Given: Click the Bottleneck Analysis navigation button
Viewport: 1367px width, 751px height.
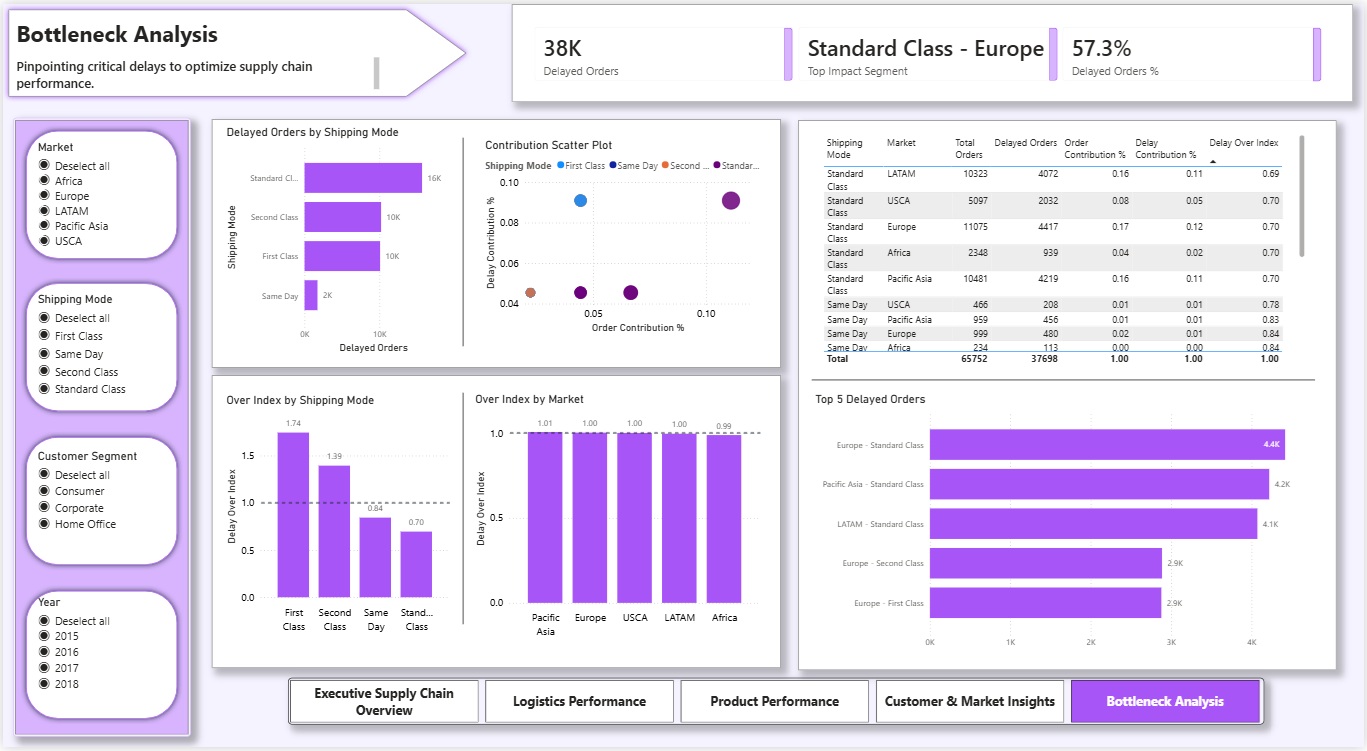Looking at the screenshot, I should tap(1165, 701).
